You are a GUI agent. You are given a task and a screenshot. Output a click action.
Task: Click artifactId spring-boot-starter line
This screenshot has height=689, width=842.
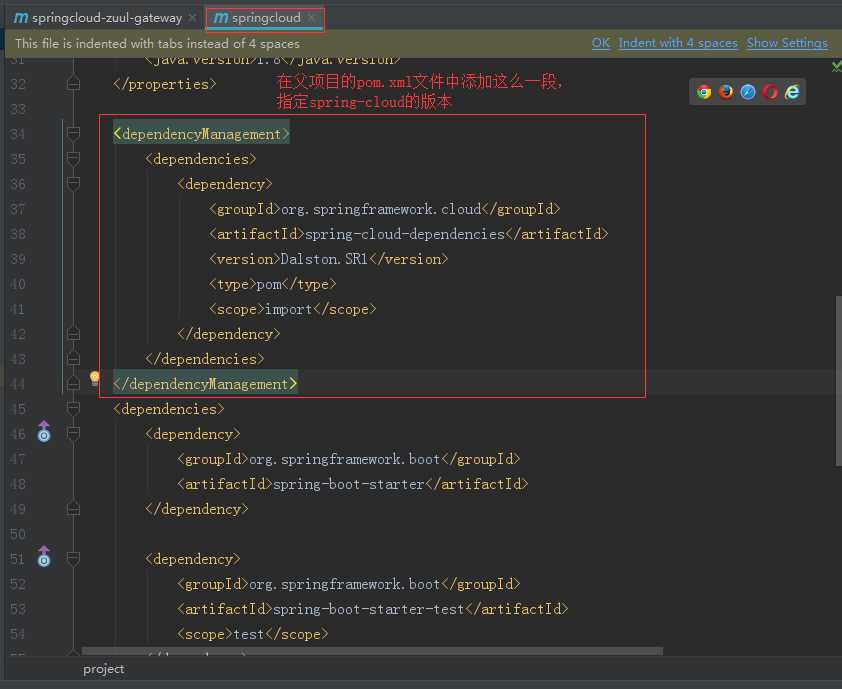[x=353, y=484]
